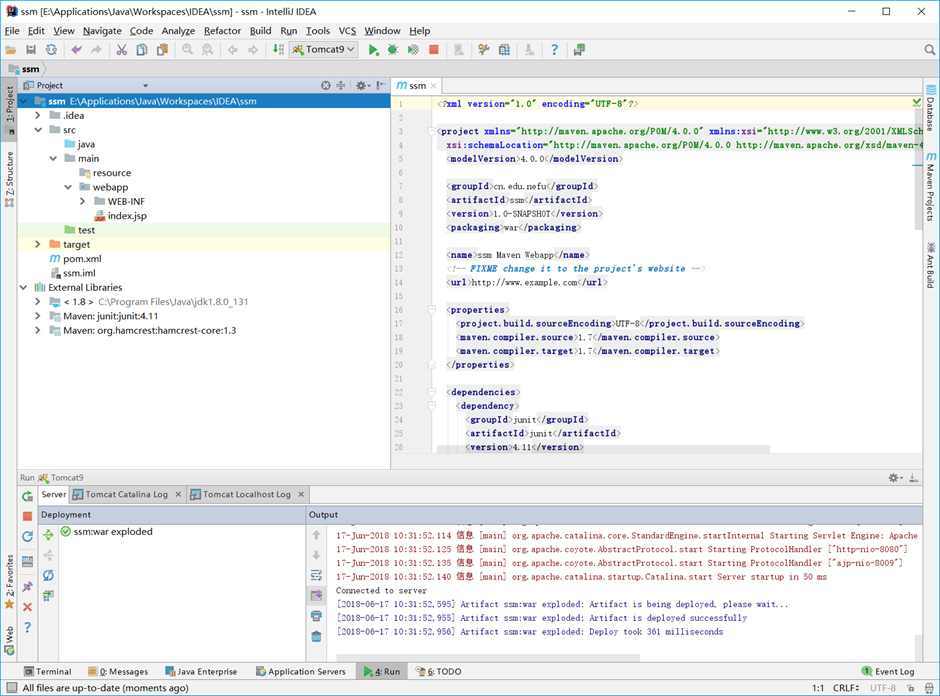Run the Tomcat9 configuration
Screen dimensions: 940x696
click(373, 50)
